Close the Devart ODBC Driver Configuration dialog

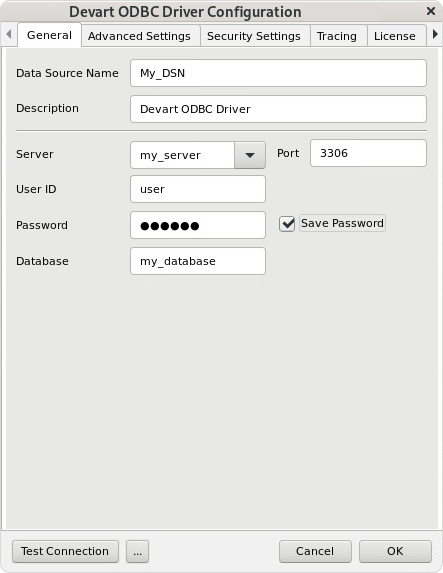coord(431,11)
